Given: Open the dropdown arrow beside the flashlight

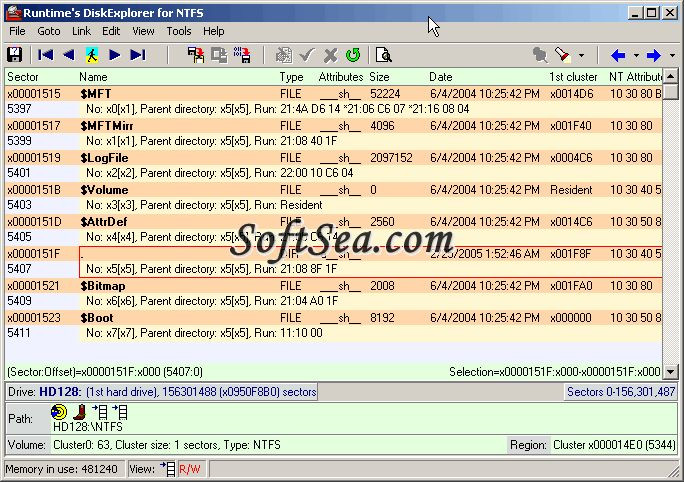Looking at the screenshot, I should [x=581, y=55].
